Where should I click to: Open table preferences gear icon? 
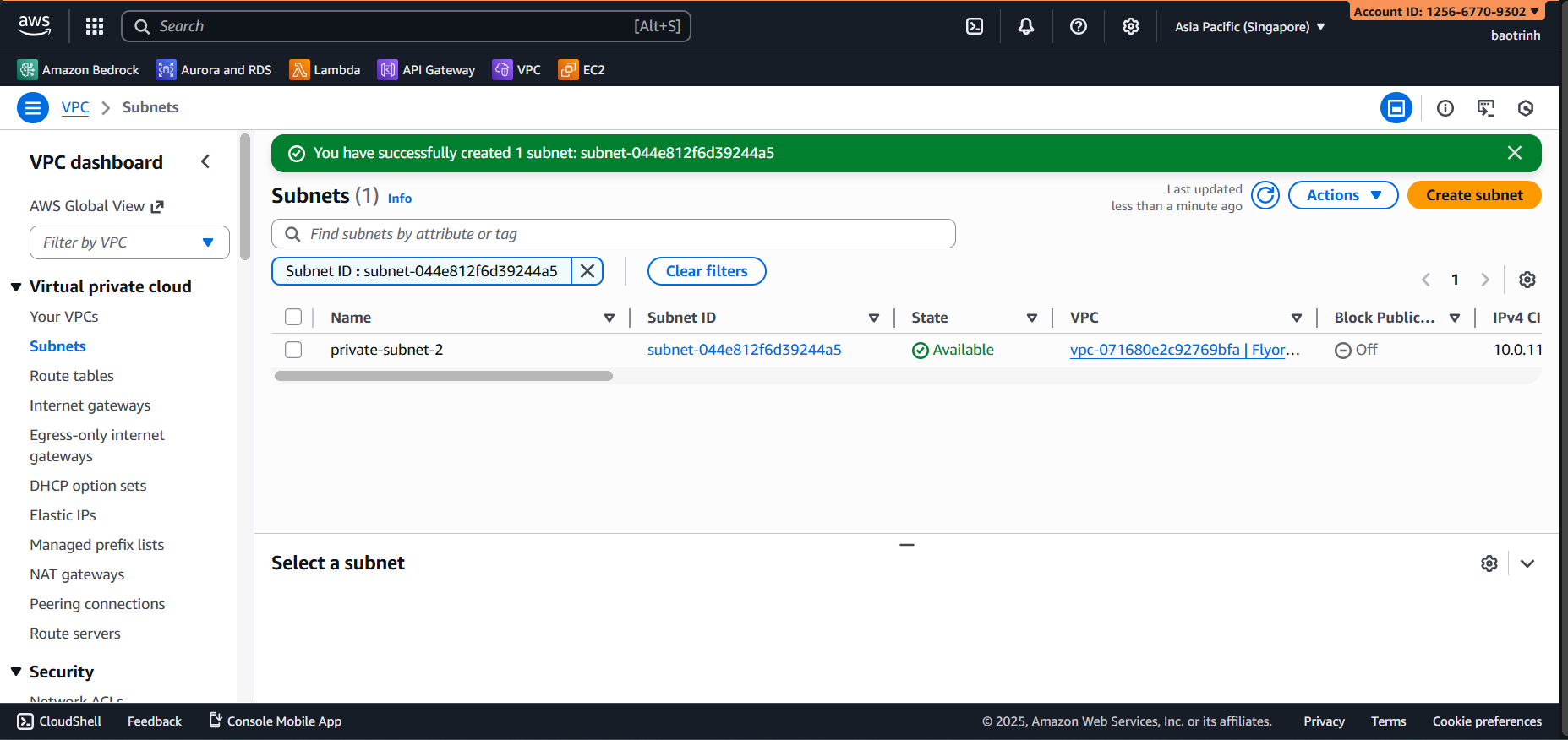point(1527,280)
